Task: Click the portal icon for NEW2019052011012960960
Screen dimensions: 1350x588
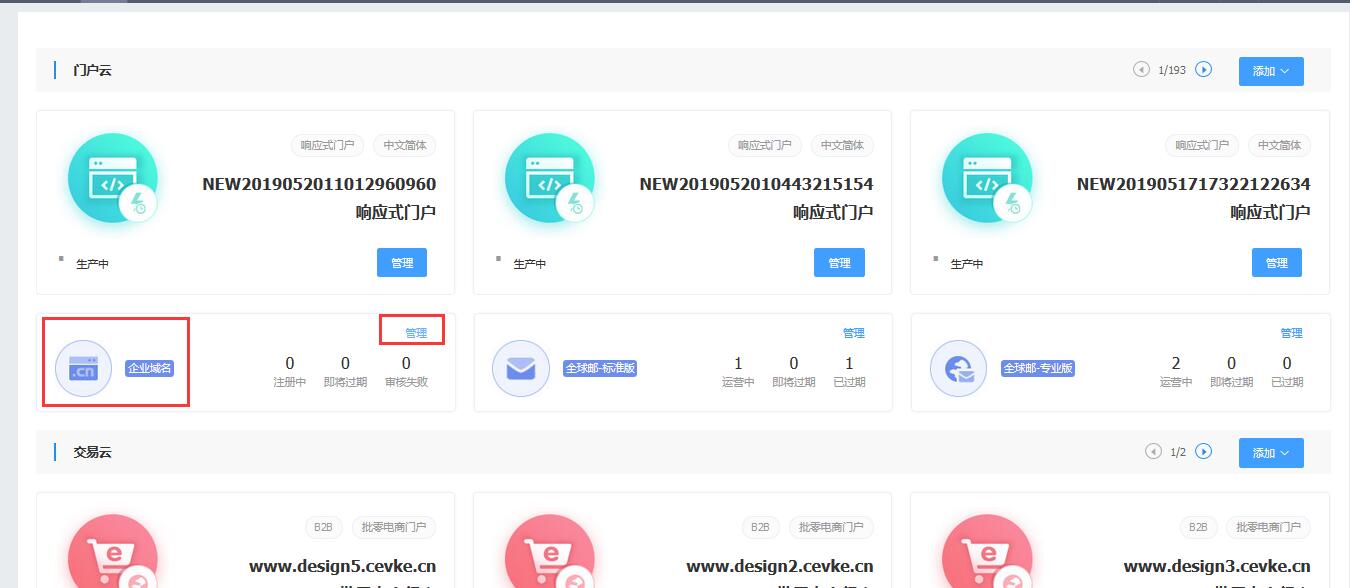Action: [112, 178]
